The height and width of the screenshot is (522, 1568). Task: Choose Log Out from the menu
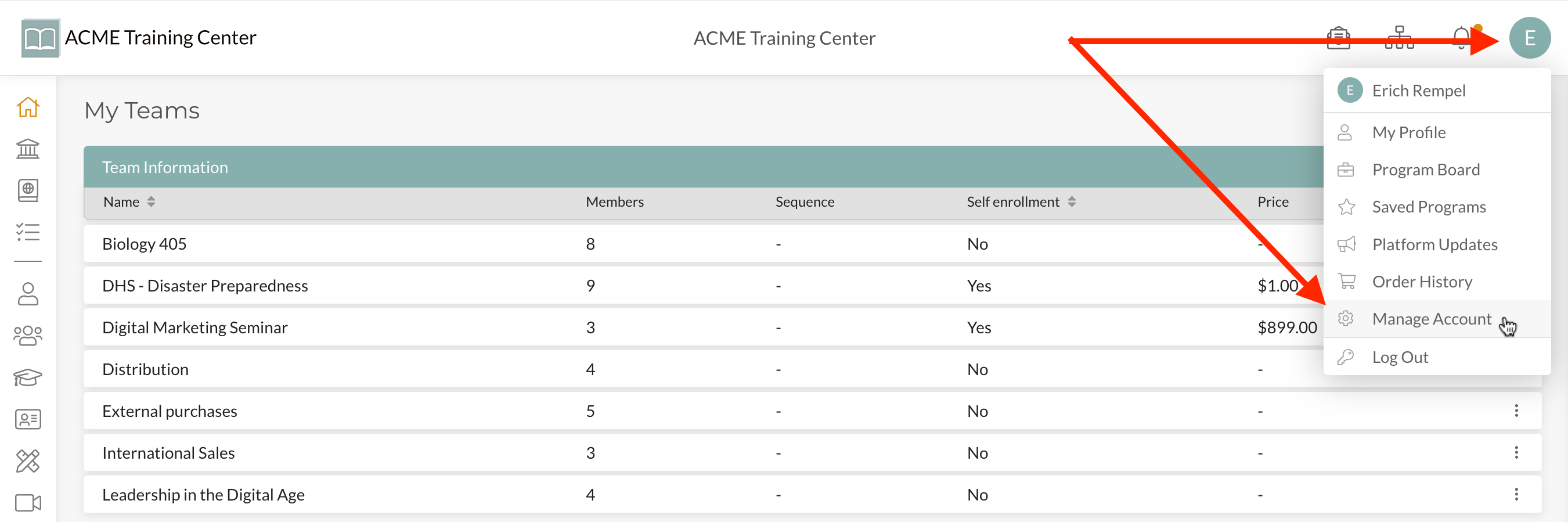click(x=1400, y=358)
